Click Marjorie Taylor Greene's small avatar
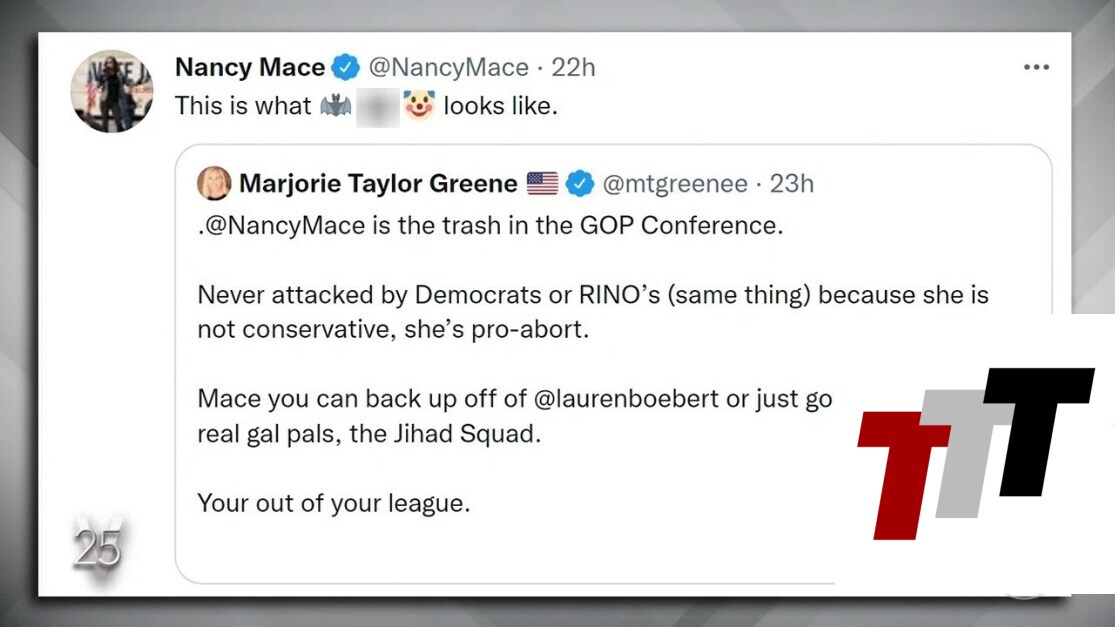The image size is (1115, 627). (x=214, y=184)
